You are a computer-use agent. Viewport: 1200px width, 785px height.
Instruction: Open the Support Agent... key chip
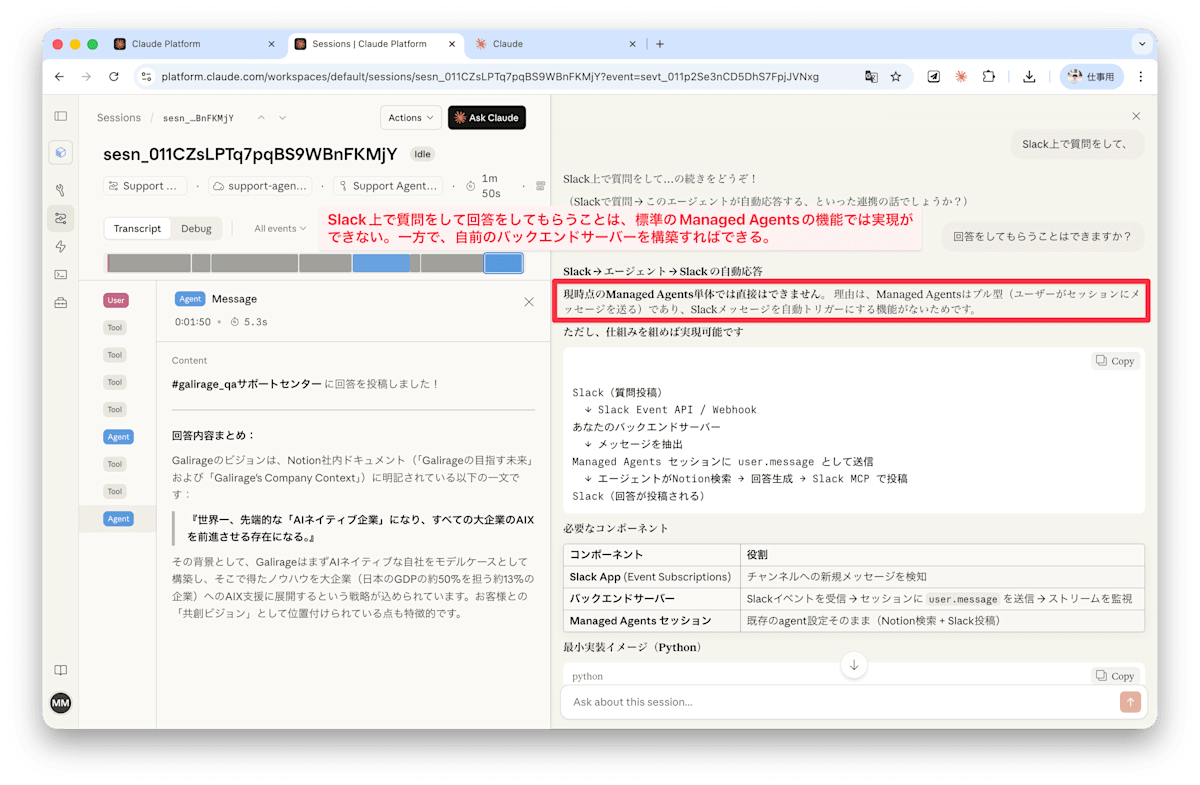(x=388, y=186)
